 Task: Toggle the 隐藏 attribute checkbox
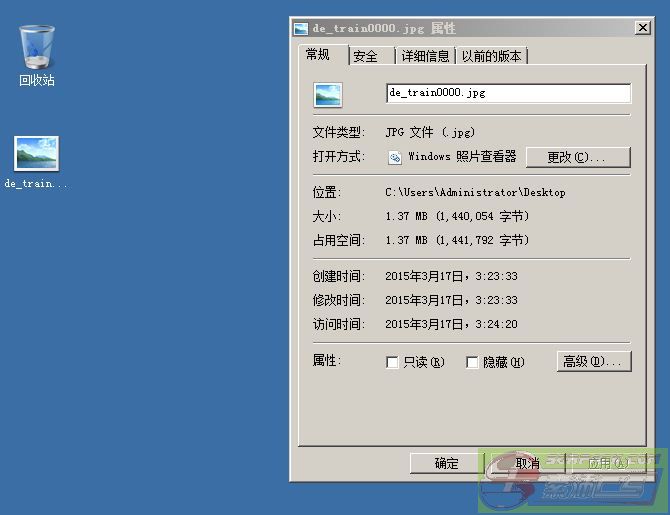472,362
